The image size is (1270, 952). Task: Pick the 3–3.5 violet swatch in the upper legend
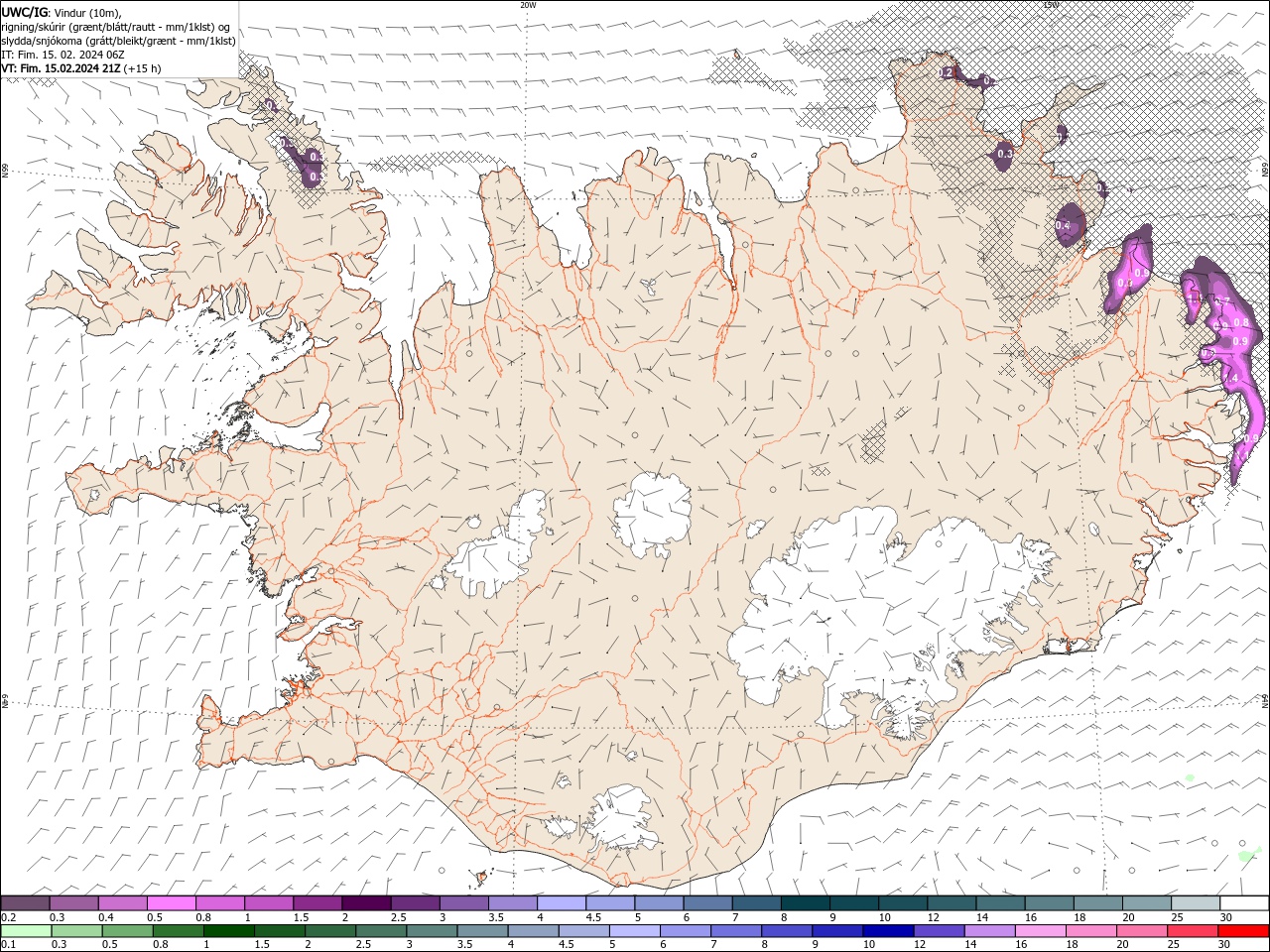464,903
